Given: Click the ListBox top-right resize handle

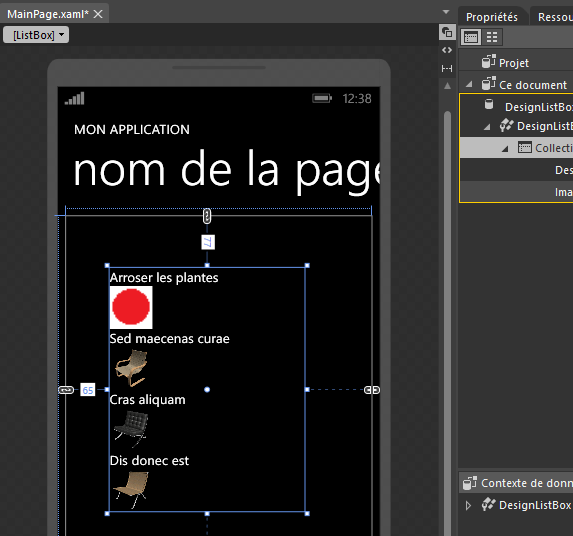Looking at the screenshot, I should (x=307, y=266).
